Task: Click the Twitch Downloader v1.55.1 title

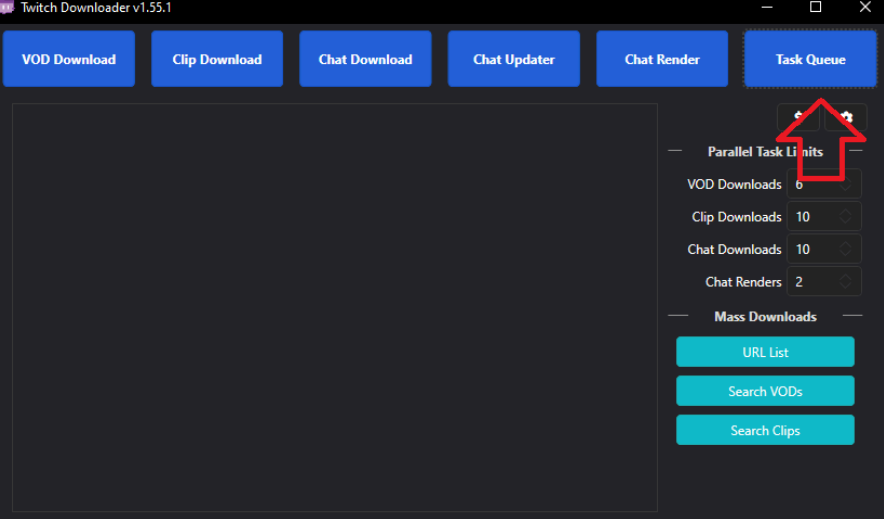Action: coord(96,8)
